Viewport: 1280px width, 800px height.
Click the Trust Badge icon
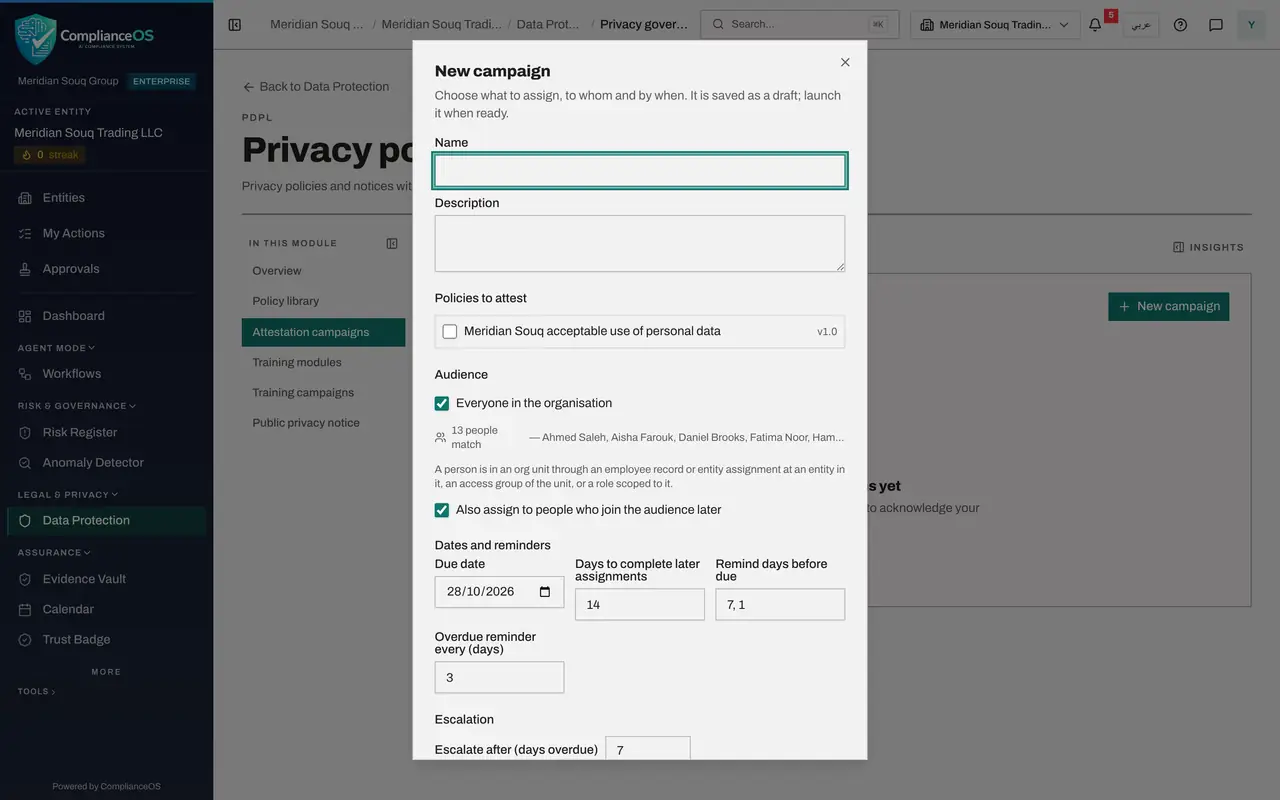25,640
